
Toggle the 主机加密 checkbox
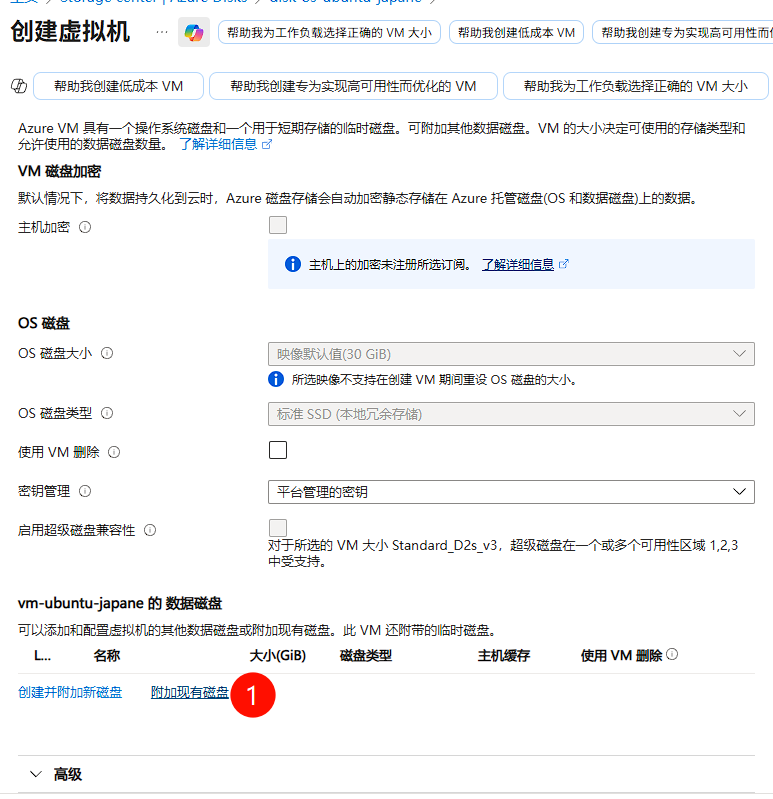(x=278, y=226)
